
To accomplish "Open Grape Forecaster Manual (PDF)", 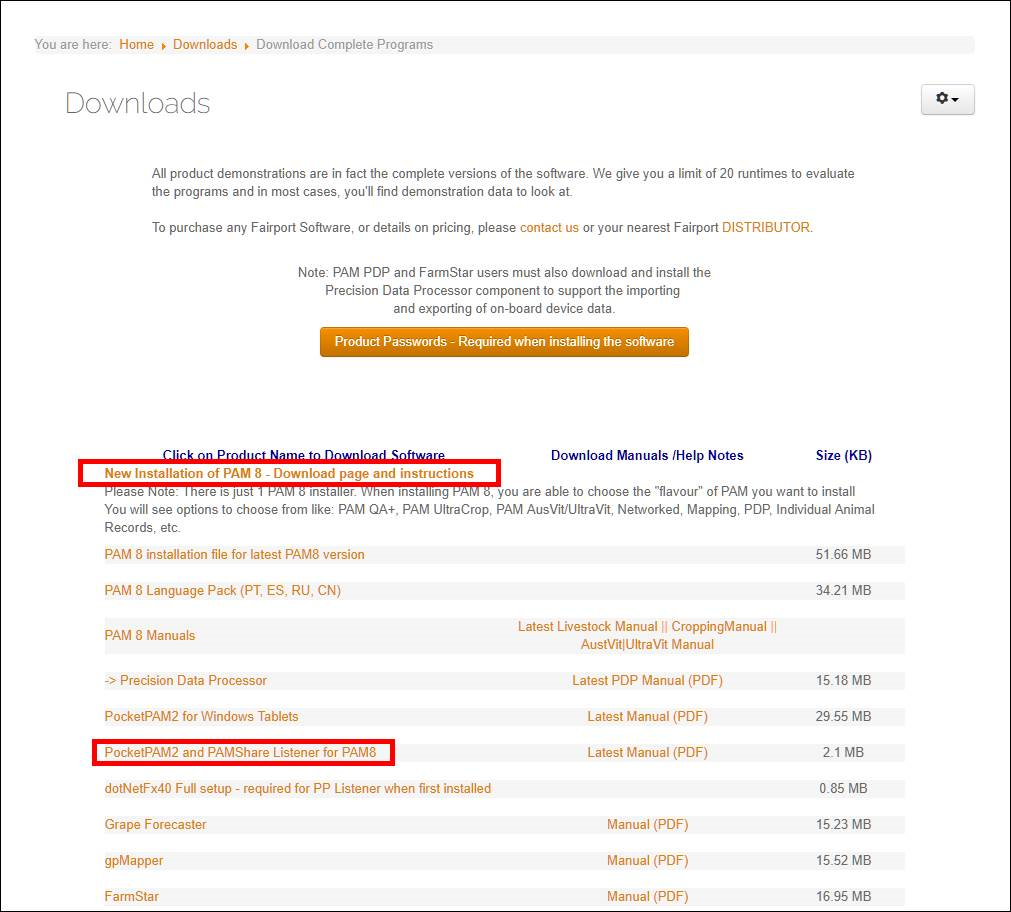I will tap(647, 825).
